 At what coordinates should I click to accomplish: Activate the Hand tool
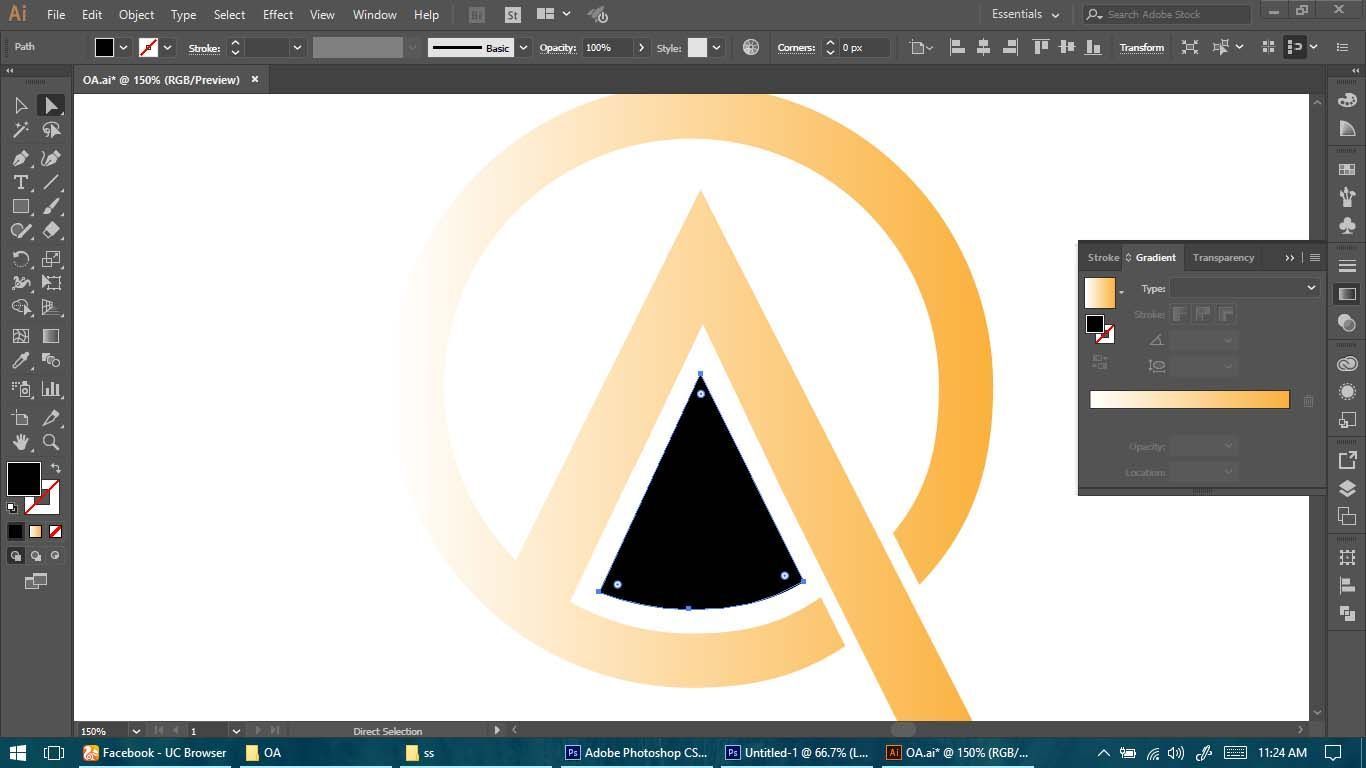pos(20,442)
